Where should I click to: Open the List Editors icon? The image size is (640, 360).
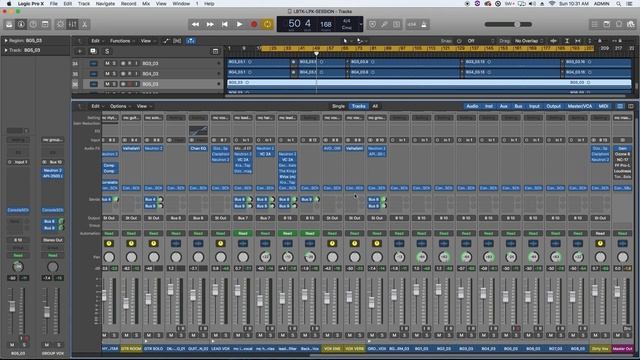595,24
